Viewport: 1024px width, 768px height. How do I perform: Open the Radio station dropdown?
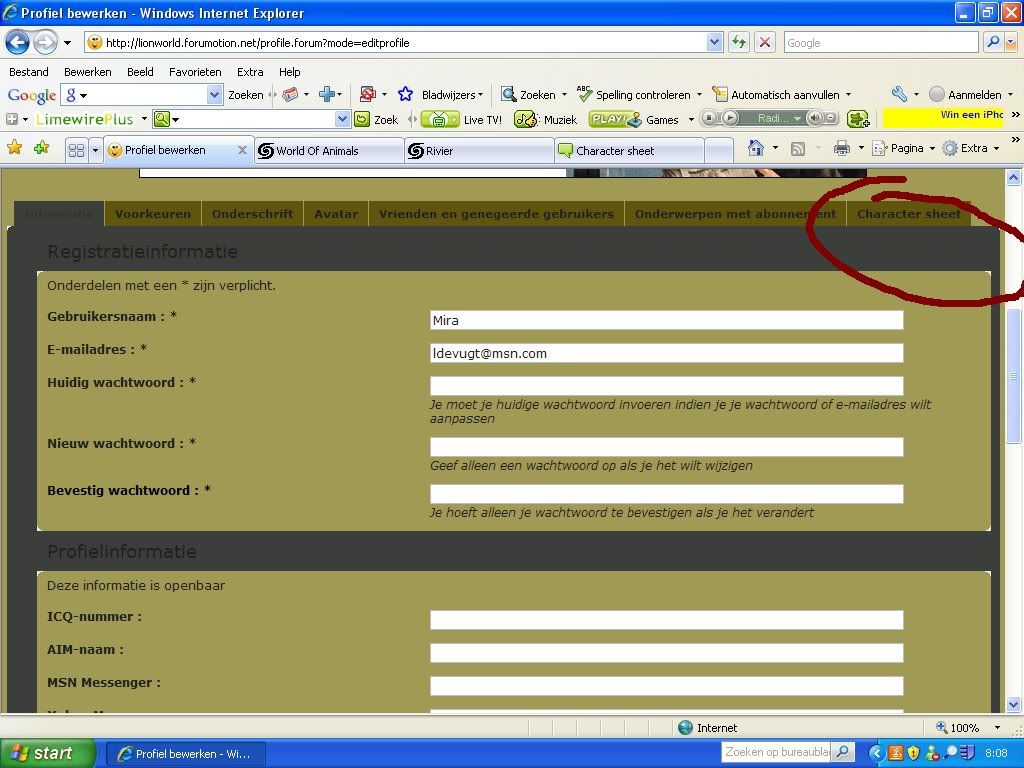pyautogui.click(x=797, y=119)
